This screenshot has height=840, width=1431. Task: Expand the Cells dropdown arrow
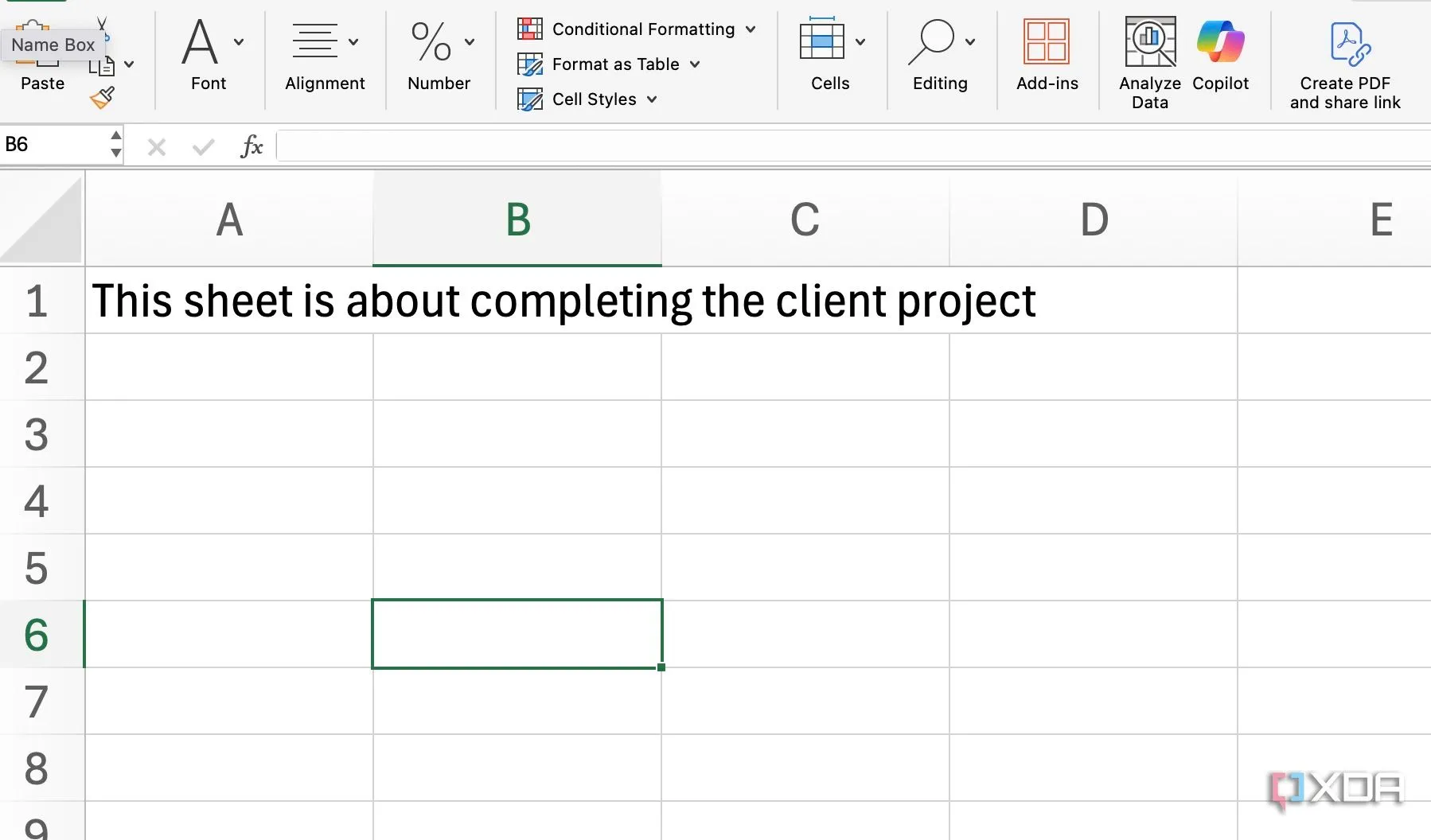point(860,42)
